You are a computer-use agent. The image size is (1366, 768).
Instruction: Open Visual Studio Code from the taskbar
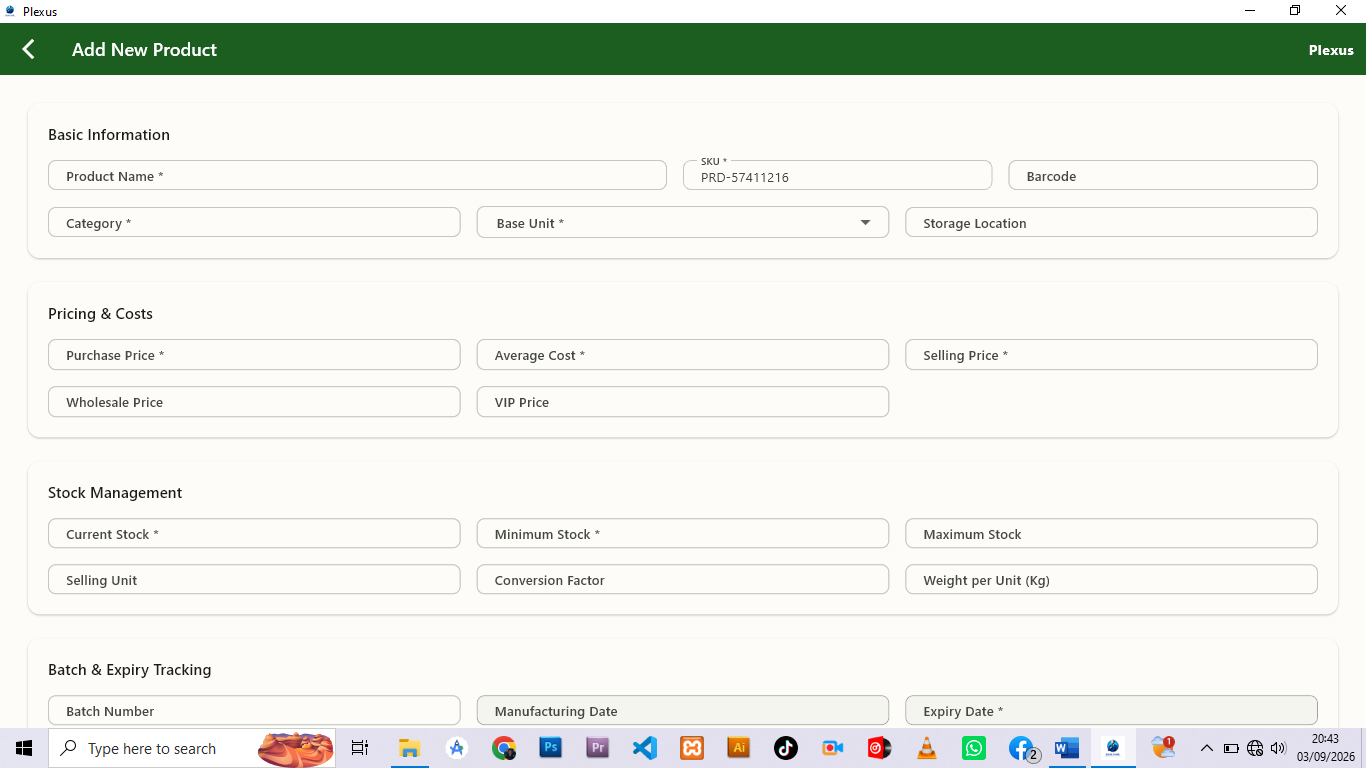(645, 748)
